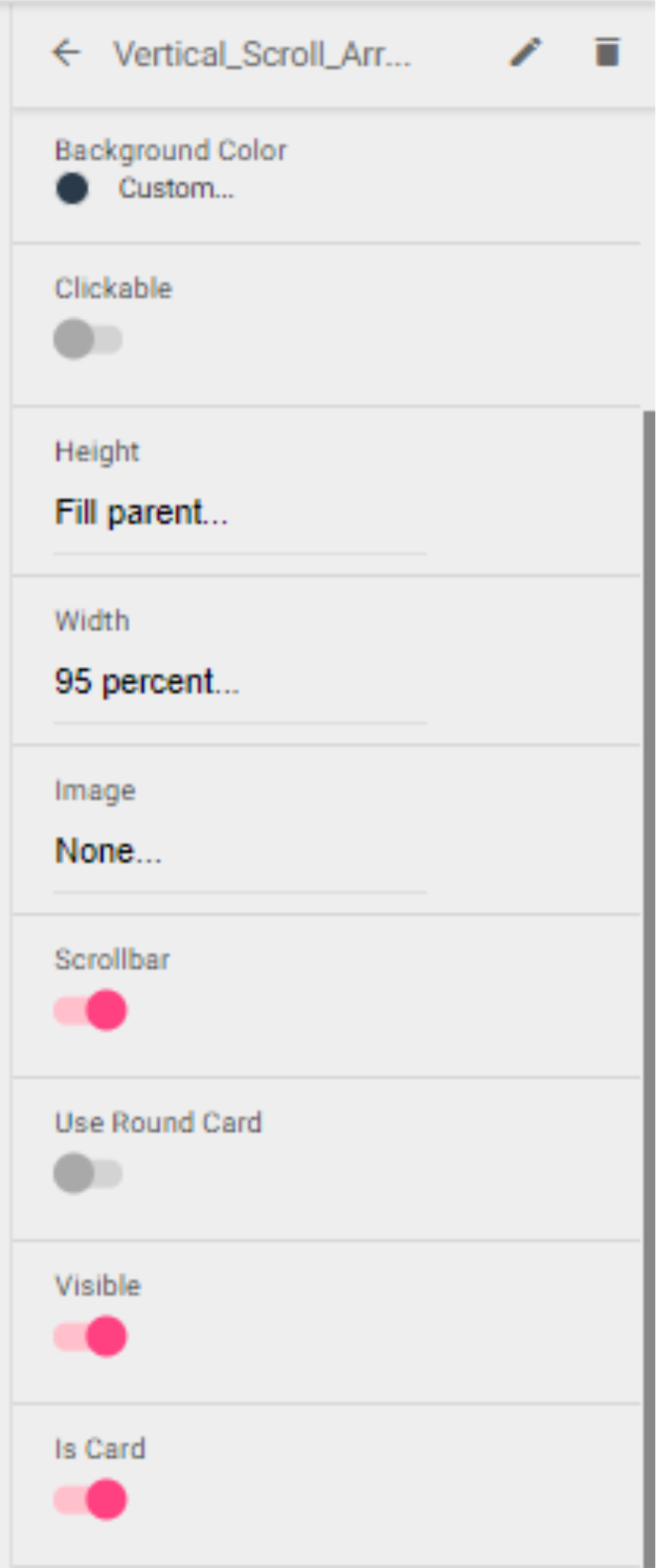
Task: Click the dark Background Color swatch
Action: 72,188
